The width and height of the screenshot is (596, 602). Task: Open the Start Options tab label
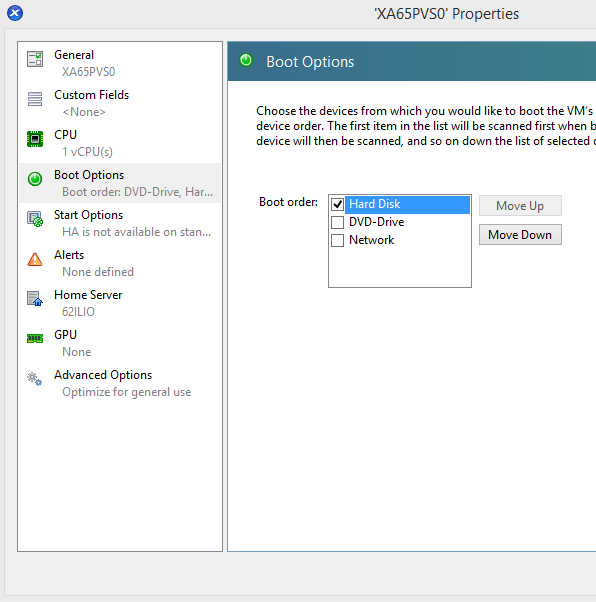88,215
